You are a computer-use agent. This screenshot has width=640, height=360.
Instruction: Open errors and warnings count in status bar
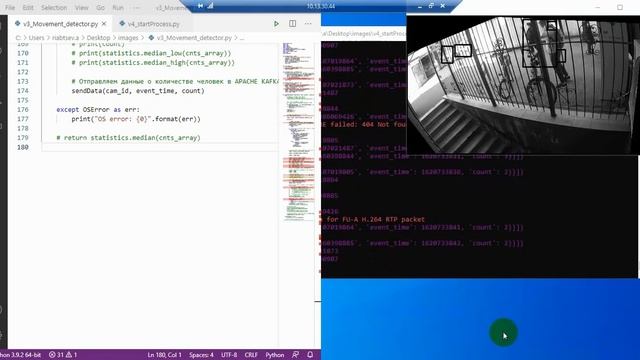(x=63, y=355)
